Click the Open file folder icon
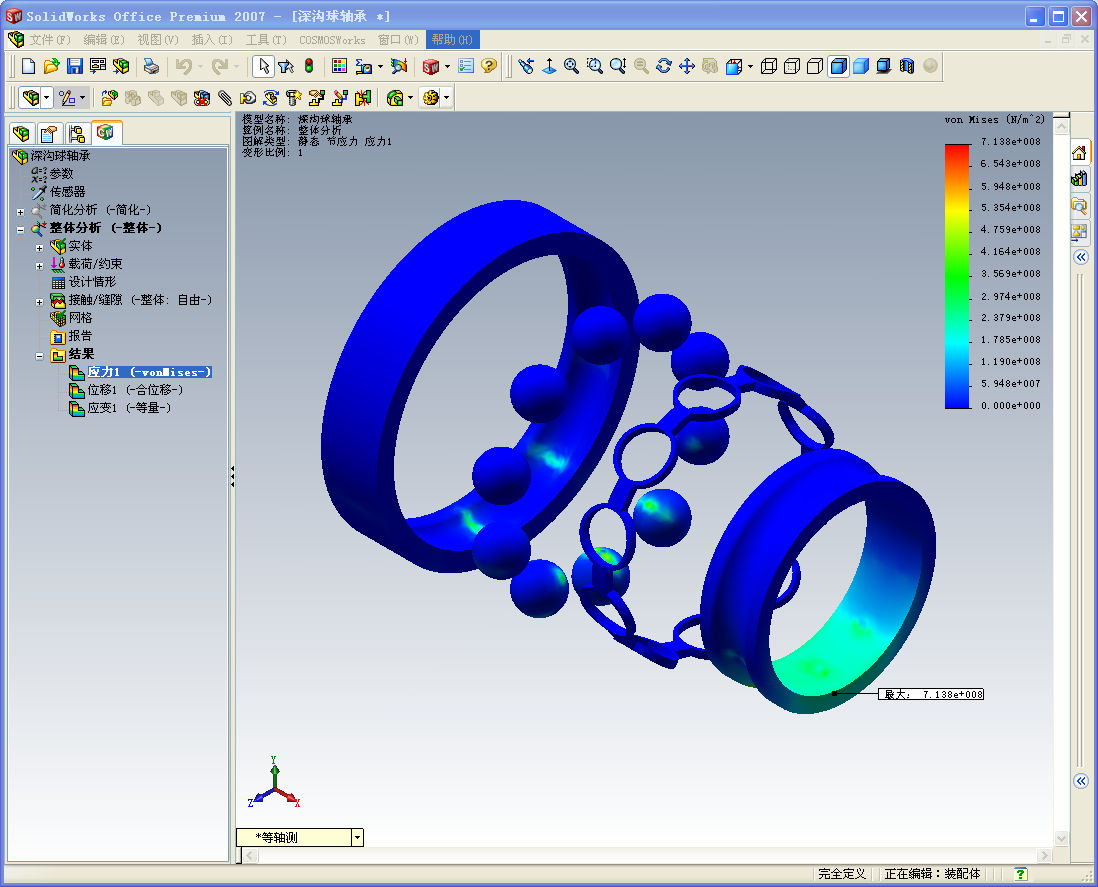 51,67
